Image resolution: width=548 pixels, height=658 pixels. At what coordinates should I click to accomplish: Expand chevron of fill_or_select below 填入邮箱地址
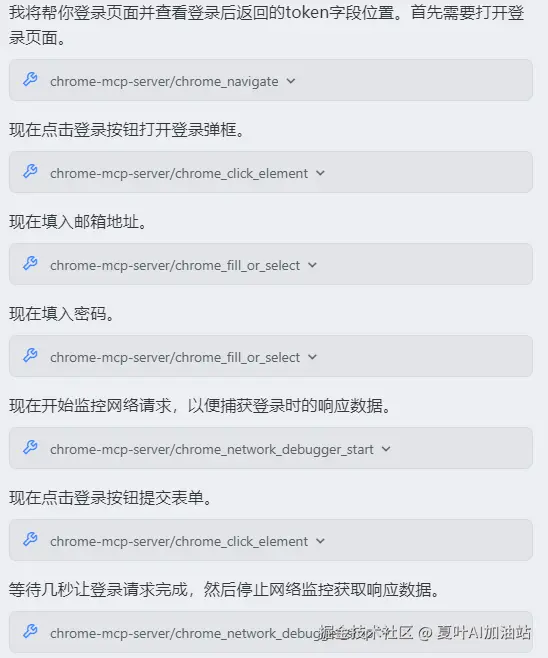(x=312, y=265)
